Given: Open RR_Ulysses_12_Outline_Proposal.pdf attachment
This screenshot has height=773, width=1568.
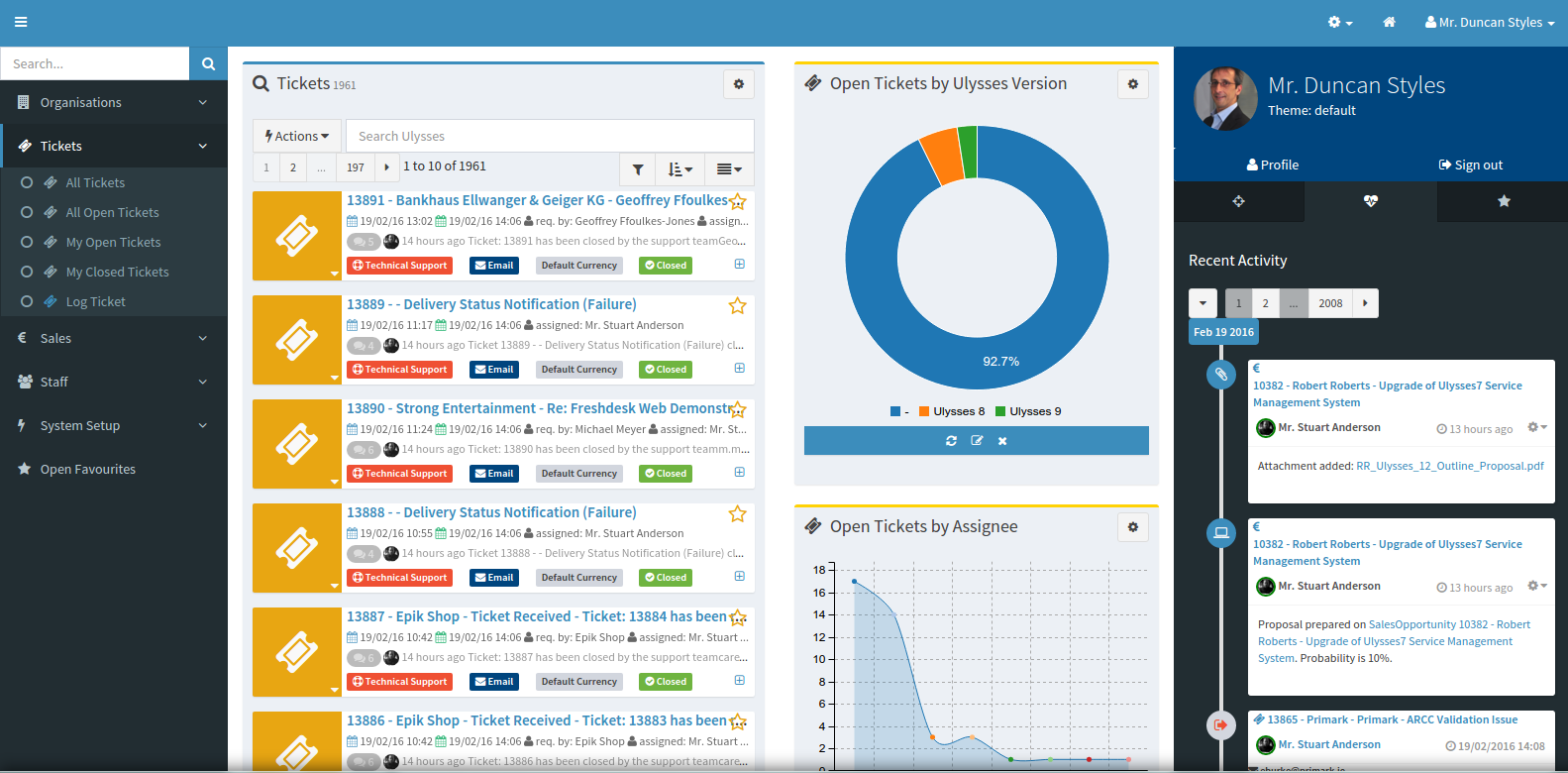Looking at the screenshot, I should coord(1450,466).
